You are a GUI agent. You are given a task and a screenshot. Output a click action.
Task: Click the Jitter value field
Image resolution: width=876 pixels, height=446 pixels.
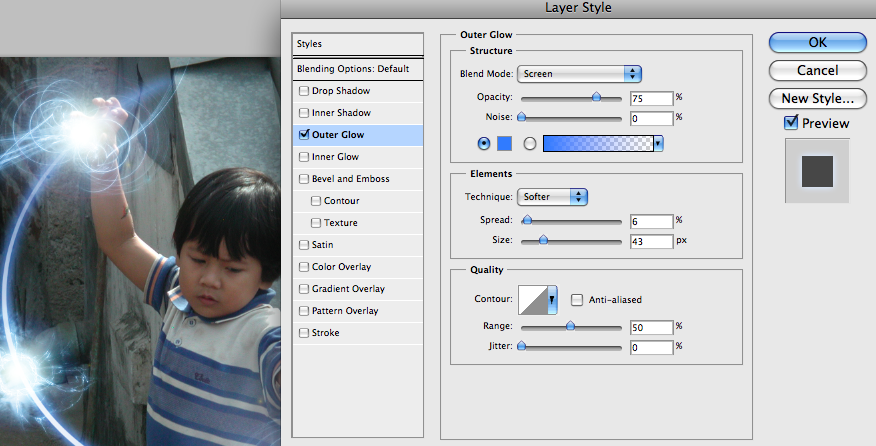click(651, 348)
